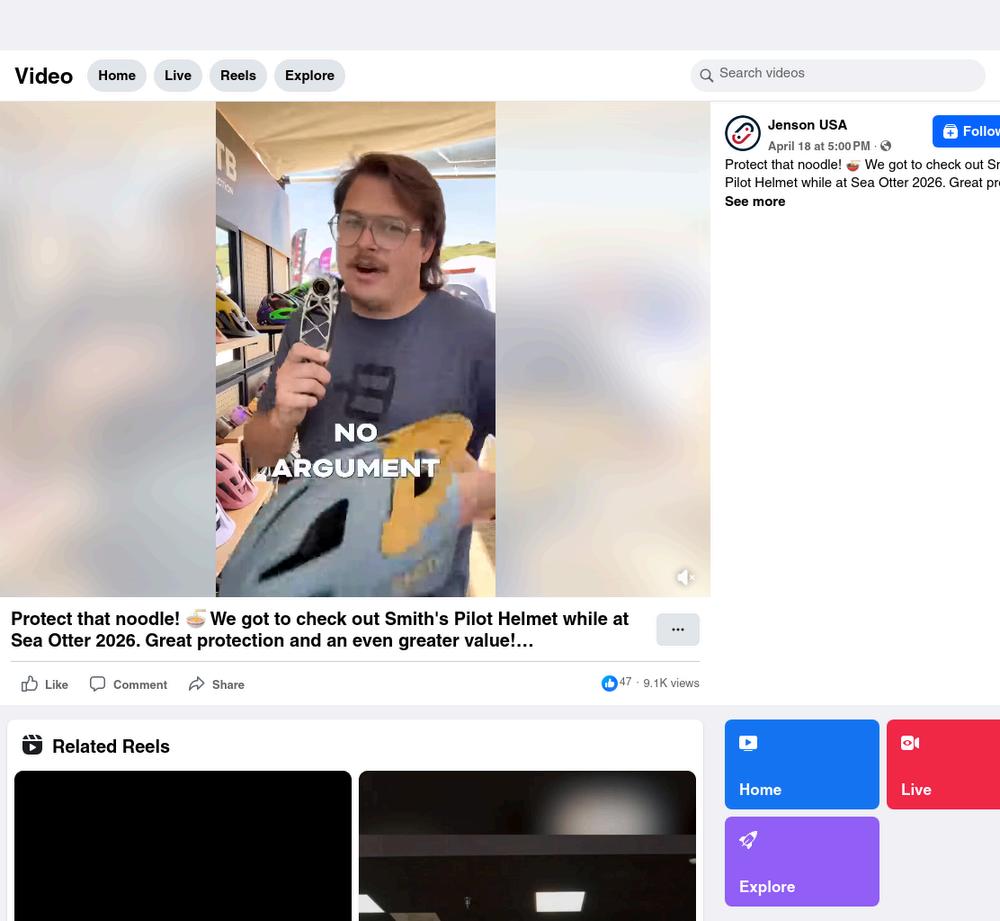Viewport: 1000px width, 921px height.
Task: Click the thumbs-up Like icon
Action: click(29, 684)
